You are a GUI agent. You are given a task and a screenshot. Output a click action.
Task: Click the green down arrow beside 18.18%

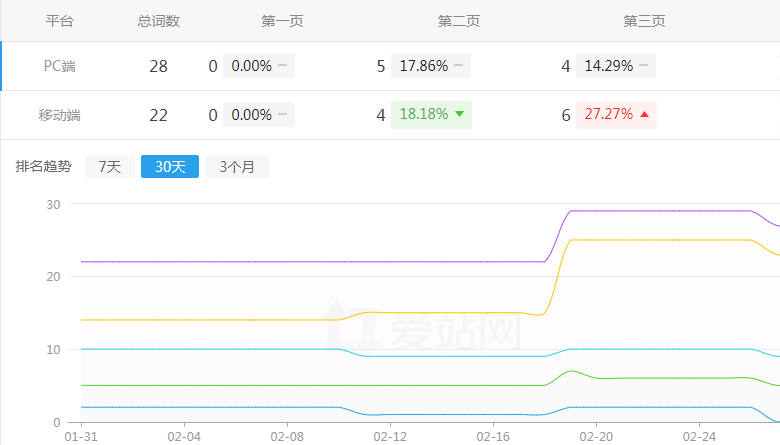tap(459, 115)
